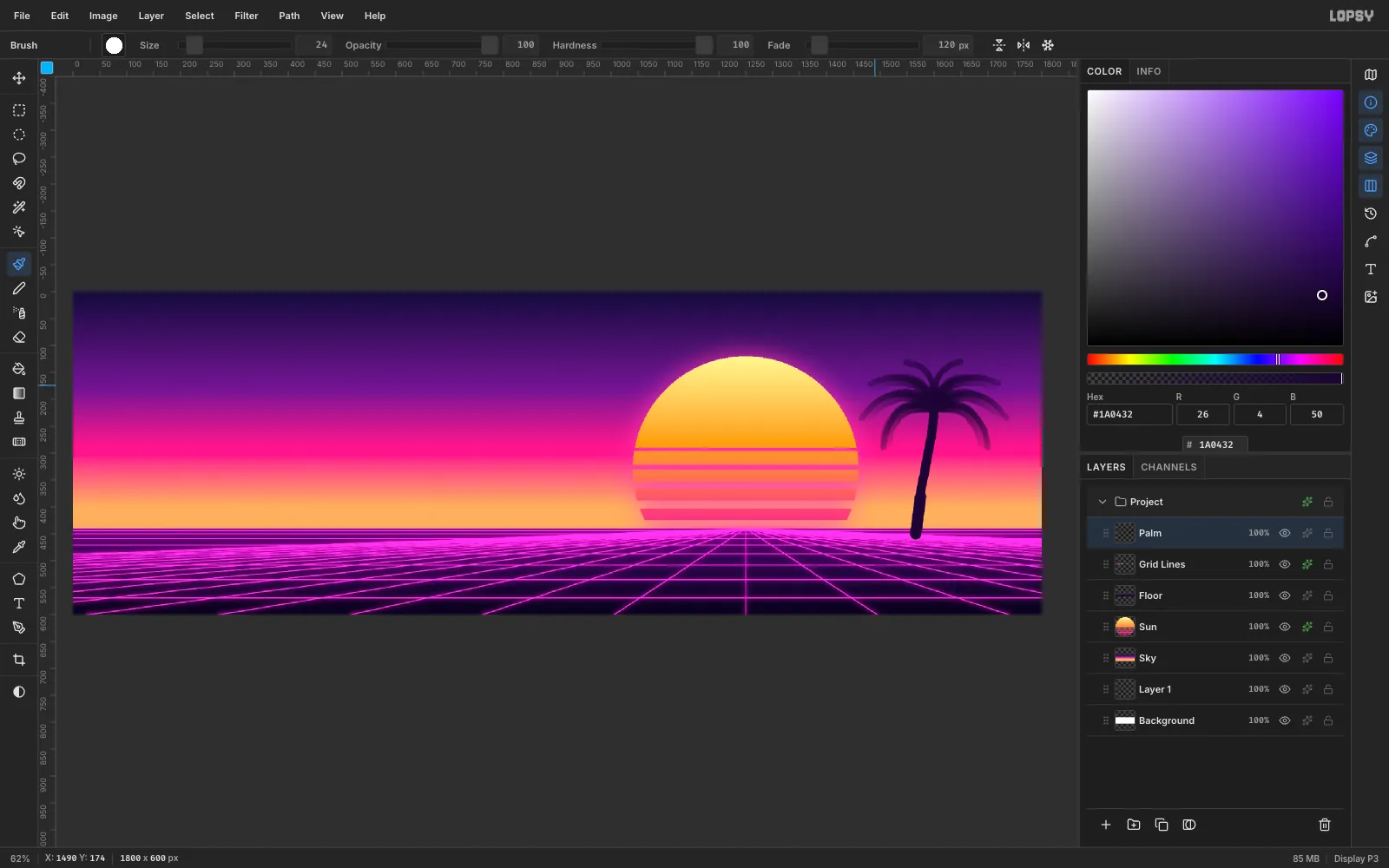This screenshot has width=1389, height=868.
Task: Open the color palette panel icon
Action: pyautogui.click(x=1371, y=130)
